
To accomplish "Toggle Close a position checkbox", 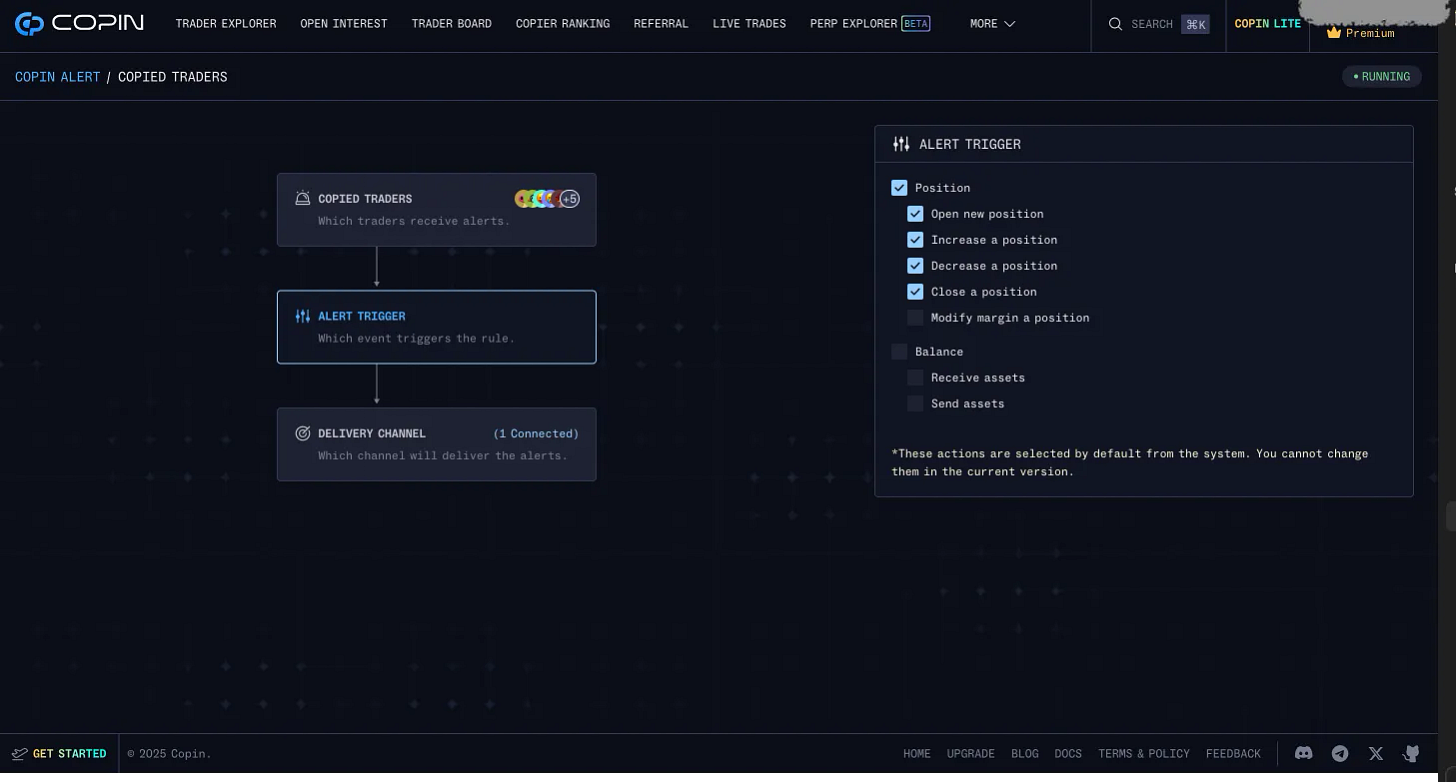I will coord(915,292).
